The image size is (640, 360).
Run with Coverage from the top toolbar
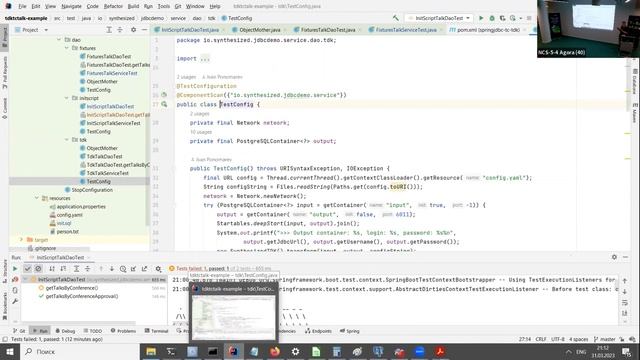[502, 18]
